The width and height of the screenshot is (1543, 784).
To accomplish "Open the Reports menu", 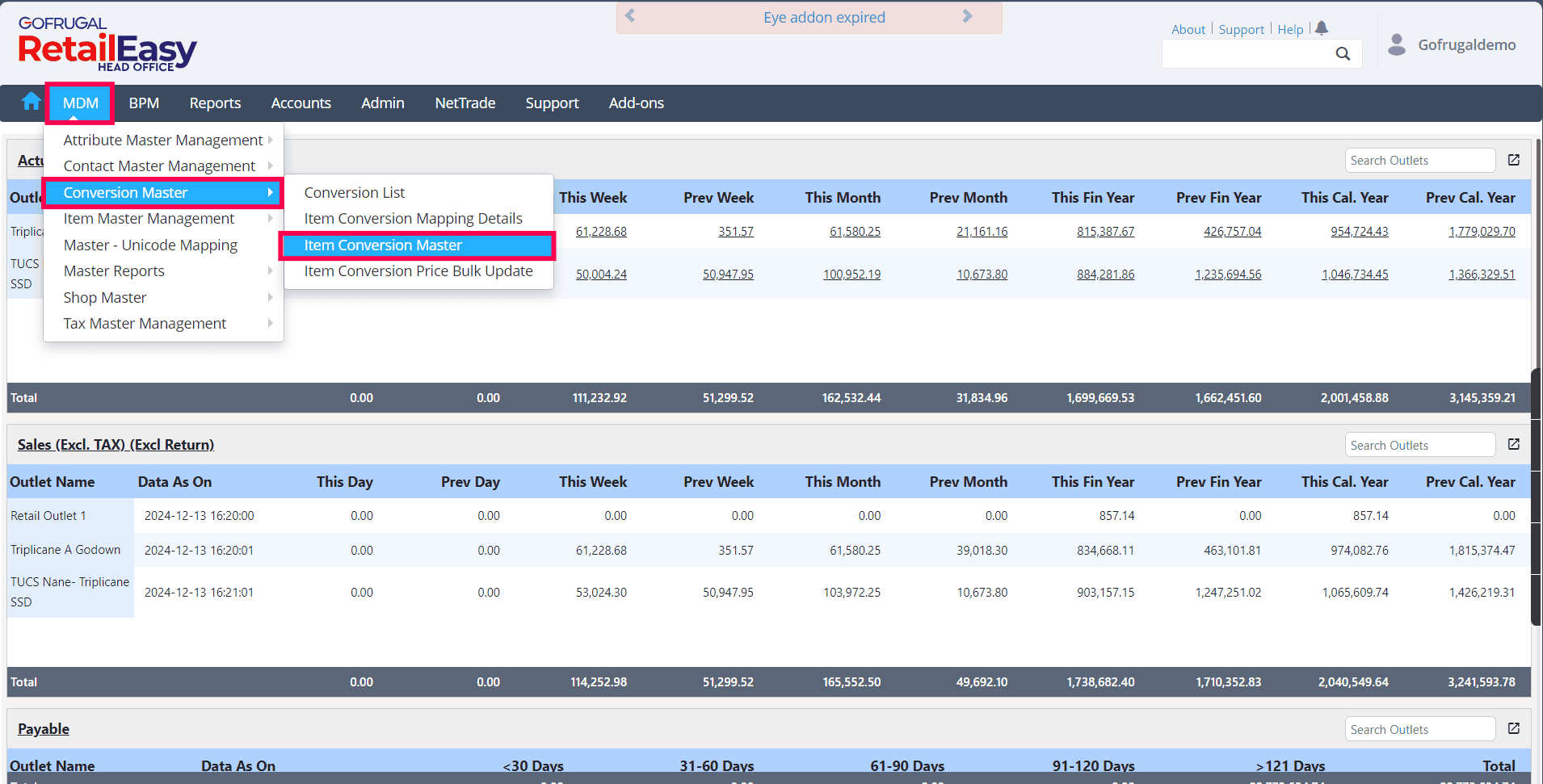I will 215,103.
